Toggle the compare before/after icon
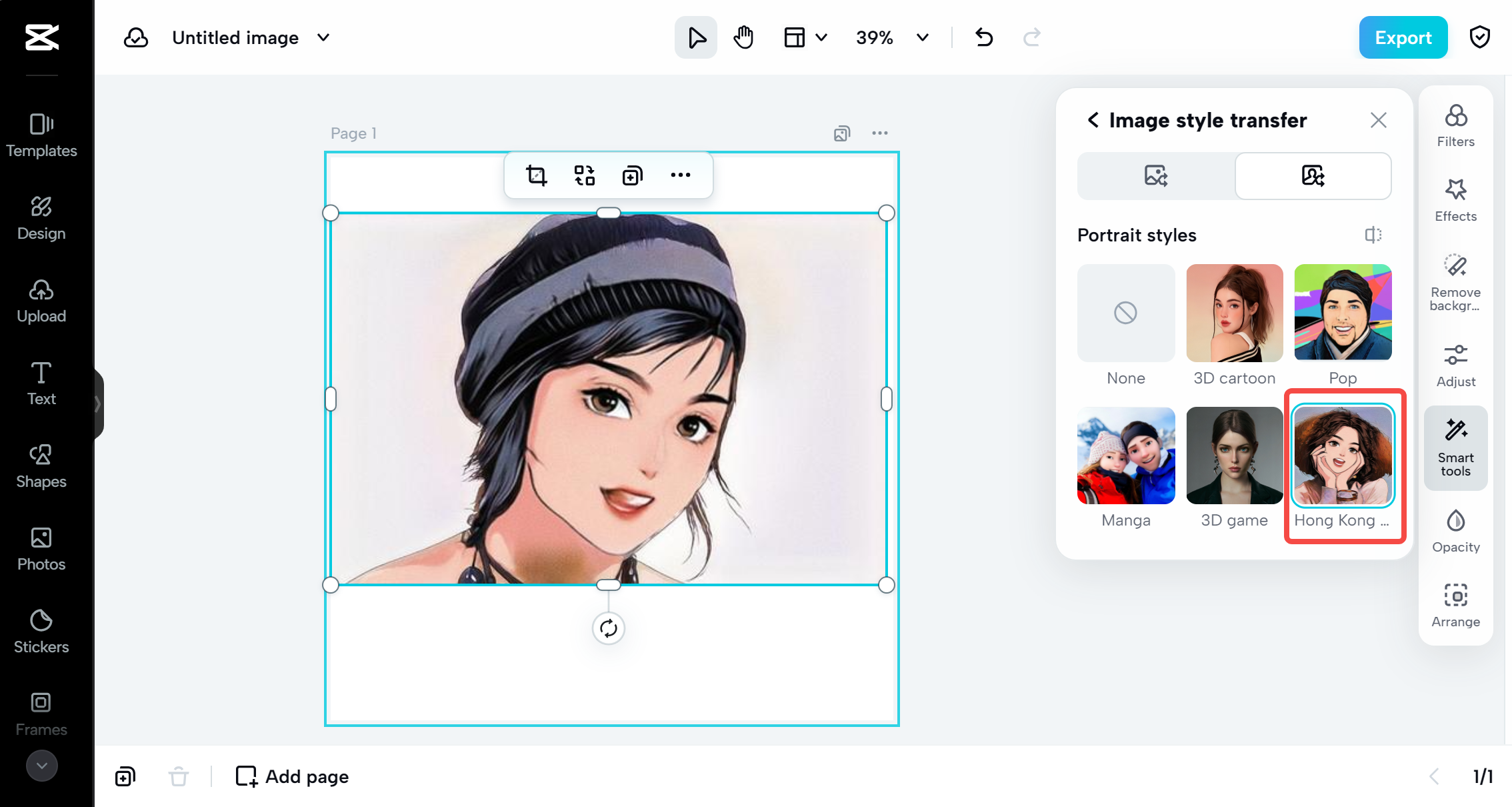Viewport: 1512px width, 807px height. coord(1373,235)
